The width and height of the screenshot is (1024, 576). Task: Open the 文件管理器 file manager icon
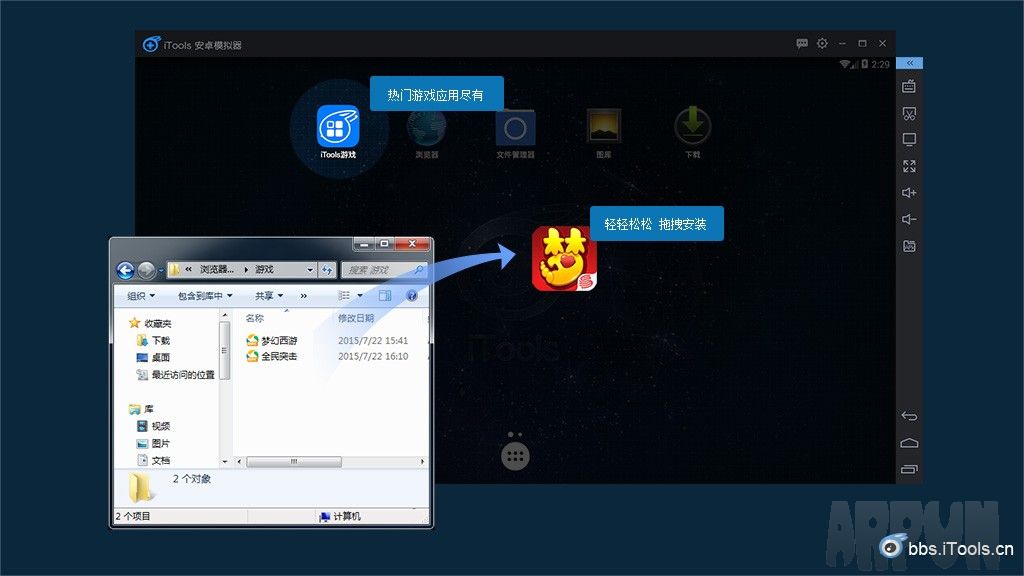point(515,127)
